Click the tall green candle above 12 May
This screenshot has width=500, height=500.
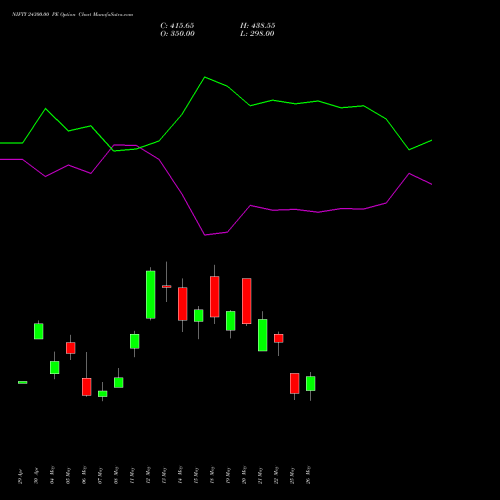(151, 295)
